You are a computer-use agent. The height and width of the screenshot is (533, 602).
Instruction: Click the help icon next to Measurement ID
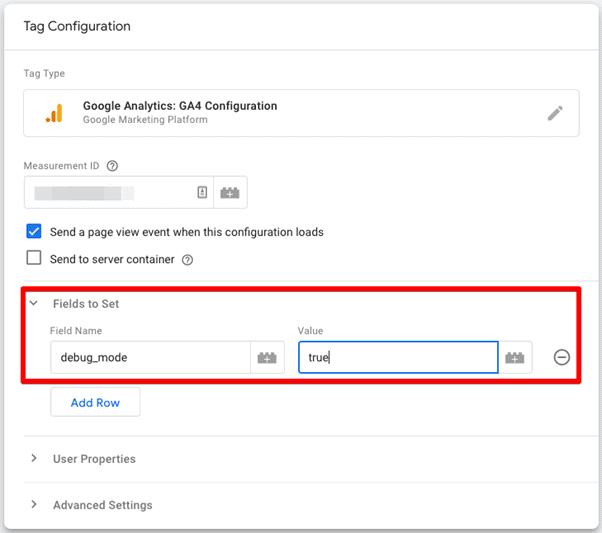112,166
